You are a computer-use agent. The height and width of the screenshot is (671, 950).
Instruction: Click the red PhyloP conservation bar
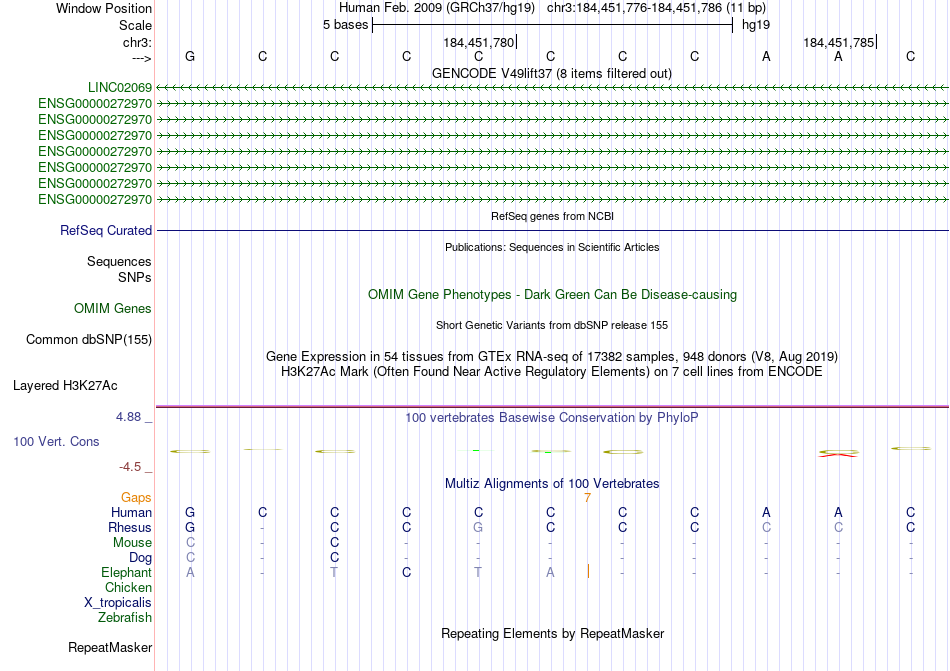point(839,454)
